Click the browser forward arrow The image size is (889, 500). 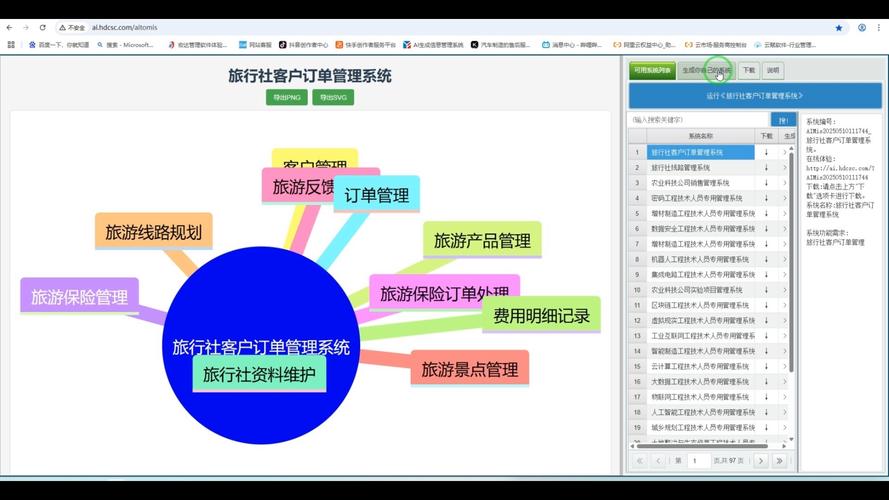click(26, 27)
